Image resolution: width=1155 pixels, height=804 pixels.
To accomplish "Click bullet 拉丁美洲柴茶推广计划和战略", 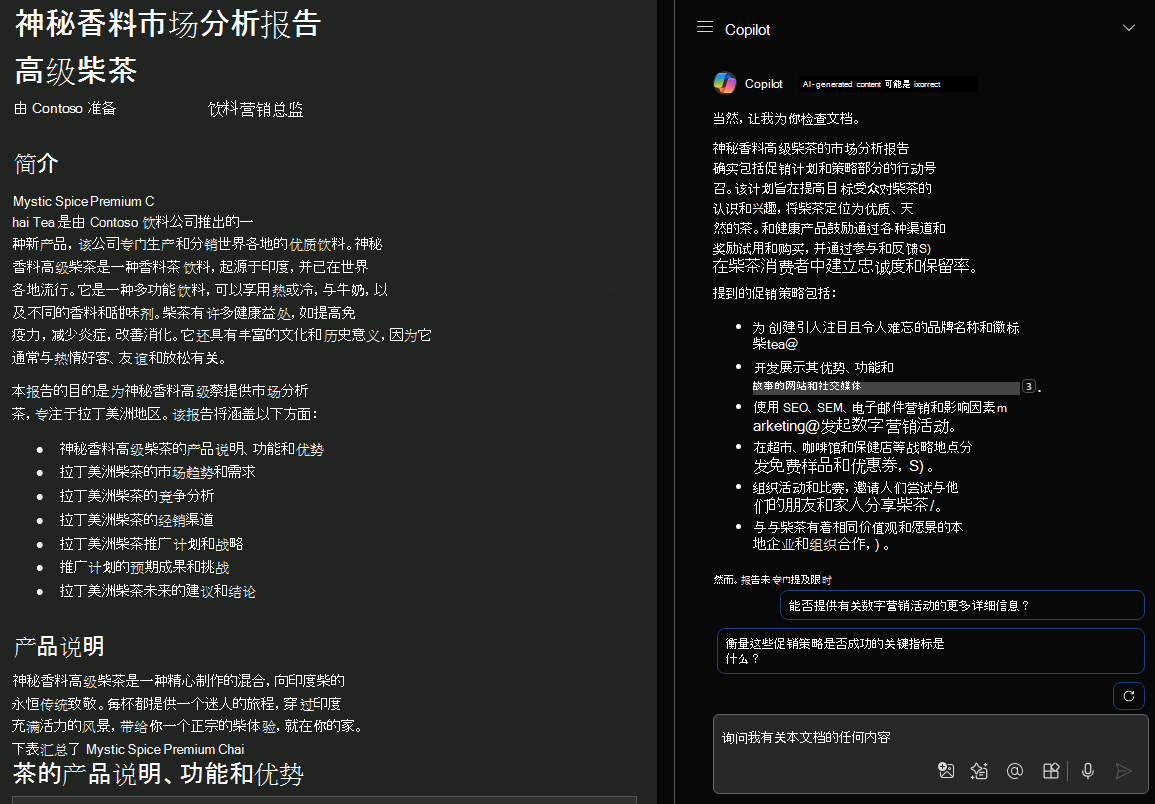I will [x=151, y=544].
